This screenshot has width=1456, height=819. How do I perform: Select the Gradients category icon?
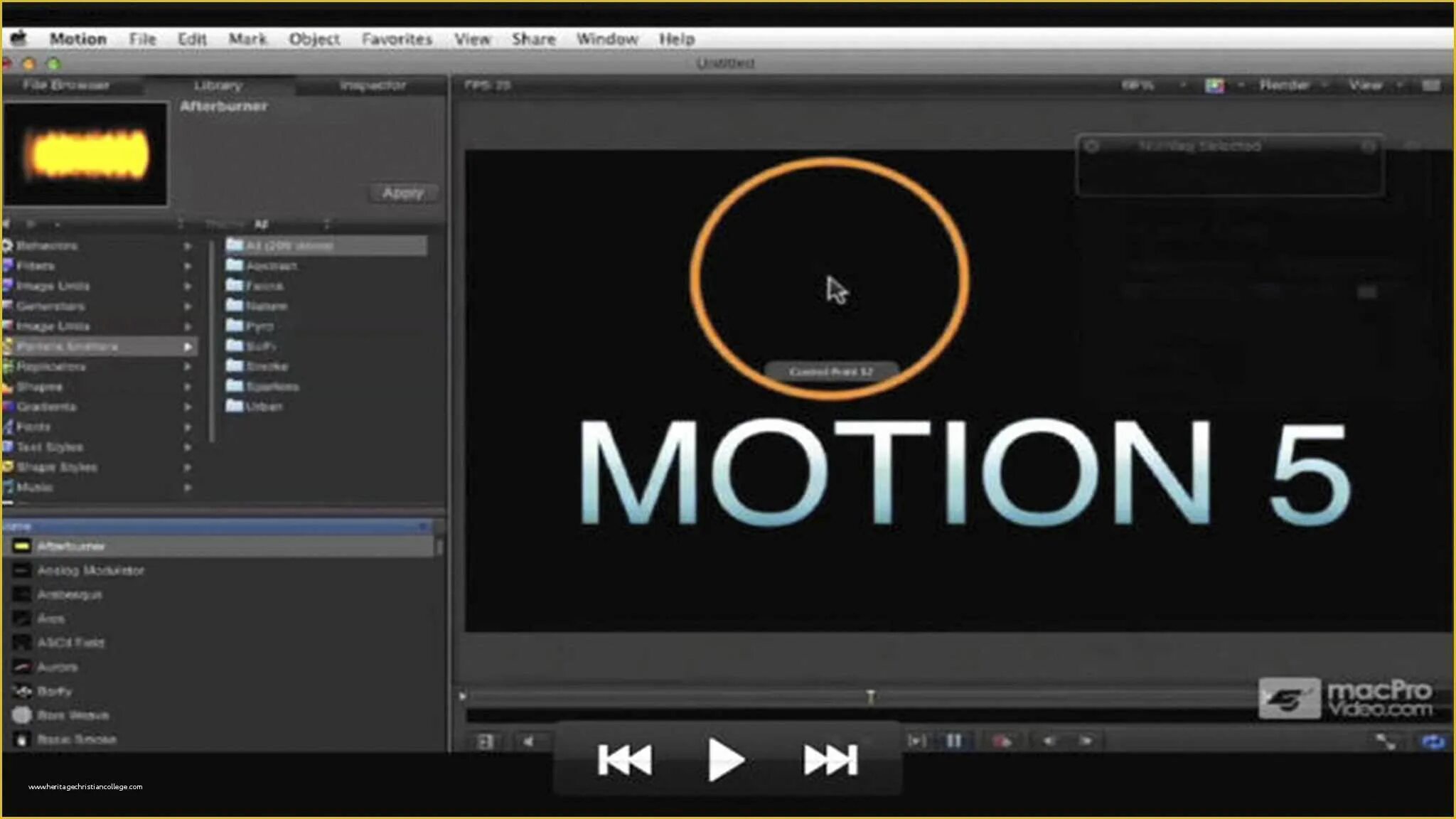pyautogui.click(x=7, y=407)
